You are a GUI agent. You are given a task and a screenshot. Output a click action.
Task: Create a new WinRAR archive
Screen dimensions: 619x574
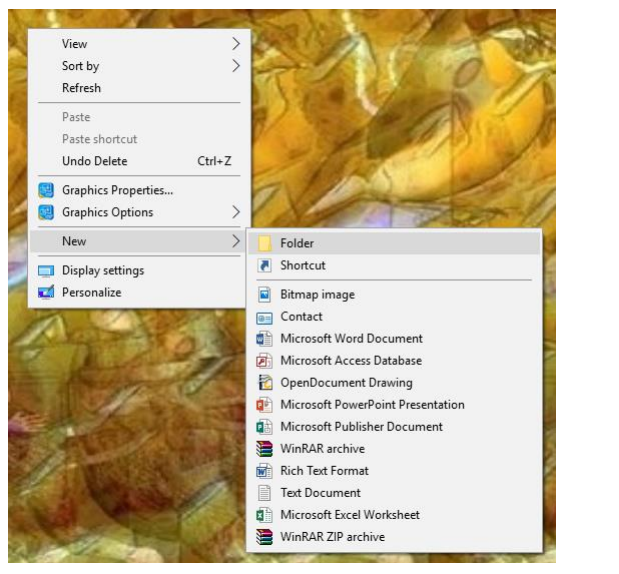pos(394,449)
